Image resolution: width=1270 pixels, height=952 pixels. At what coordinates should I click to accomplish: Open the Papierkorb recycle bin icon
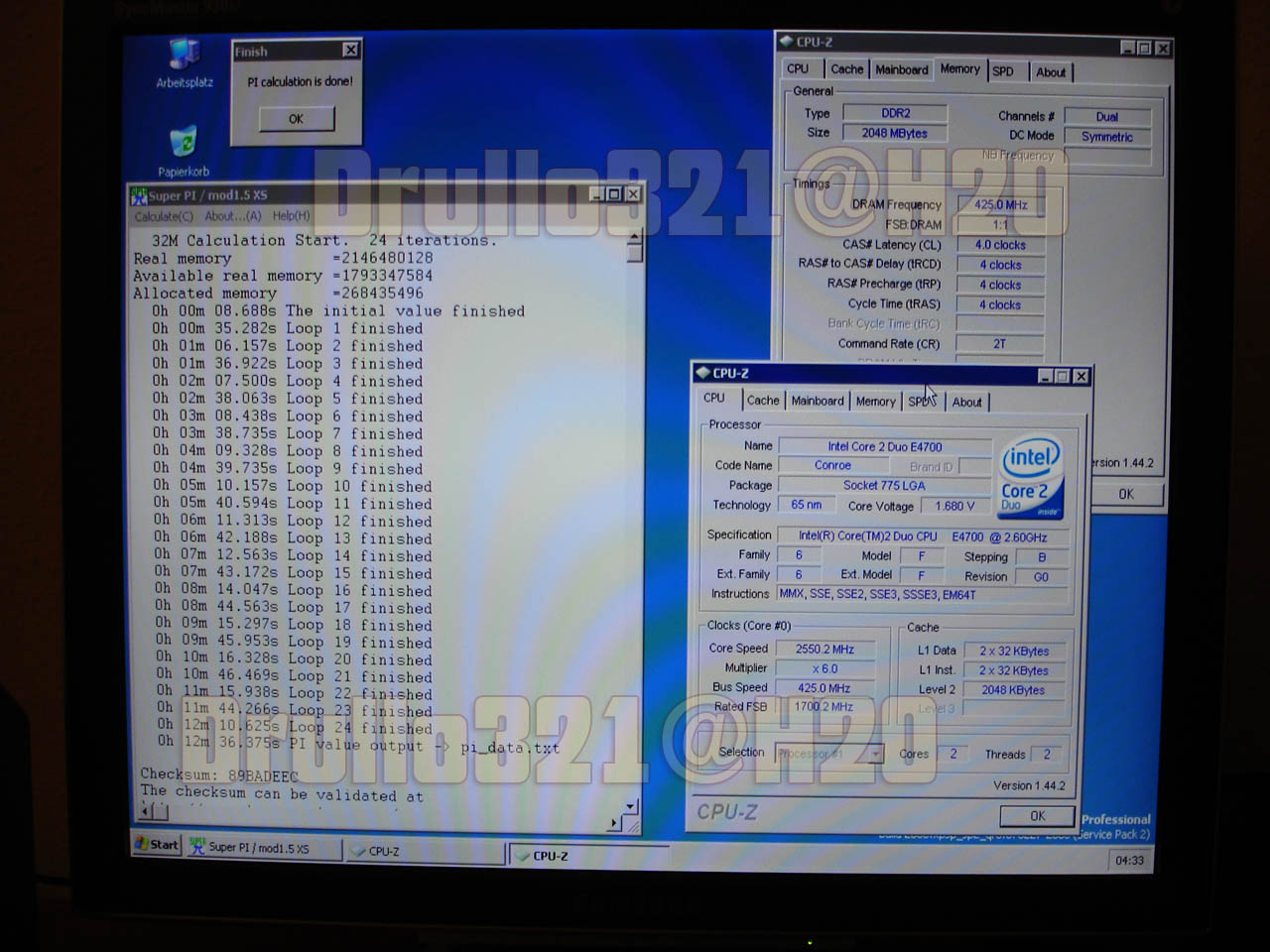(x=184, y=151)
